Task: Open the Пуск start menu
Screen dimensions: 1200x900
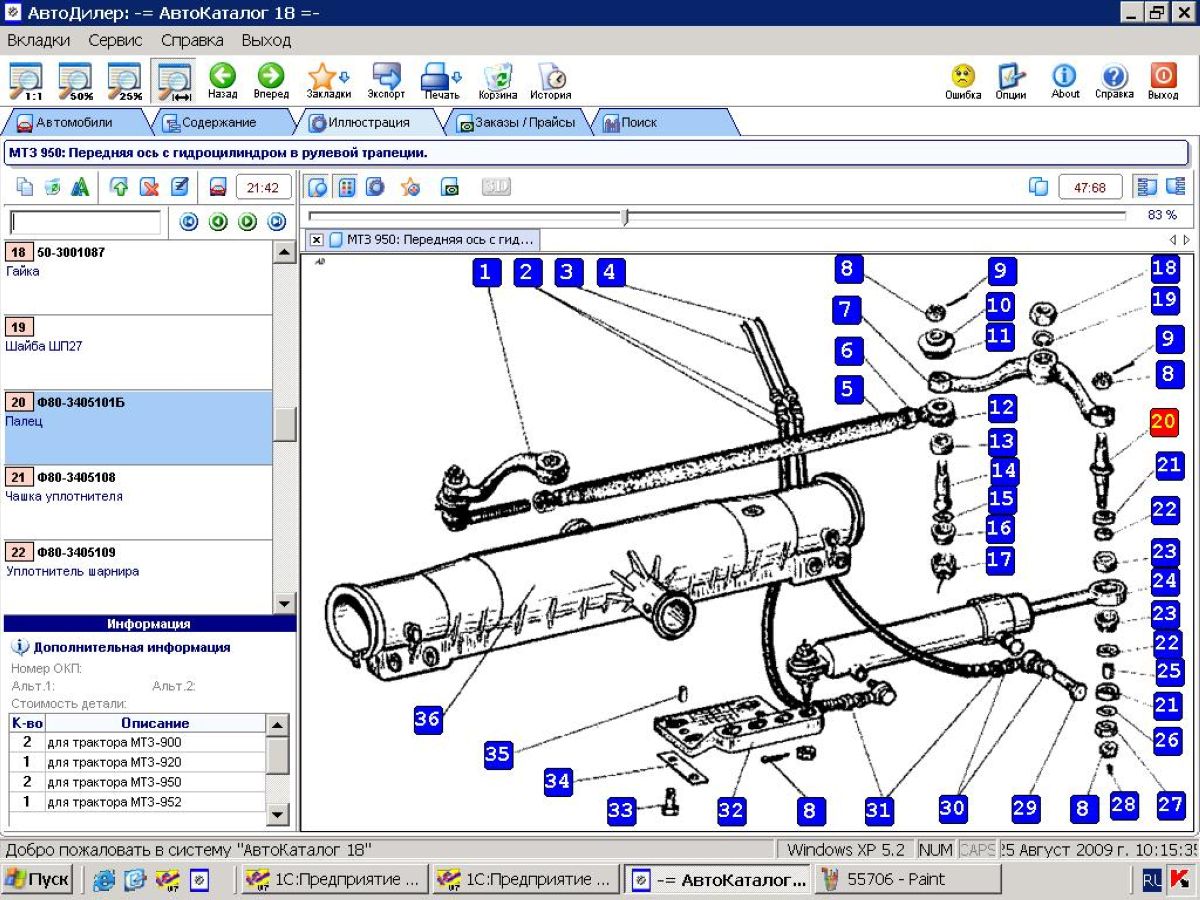Action: click(x=38, y=880)
